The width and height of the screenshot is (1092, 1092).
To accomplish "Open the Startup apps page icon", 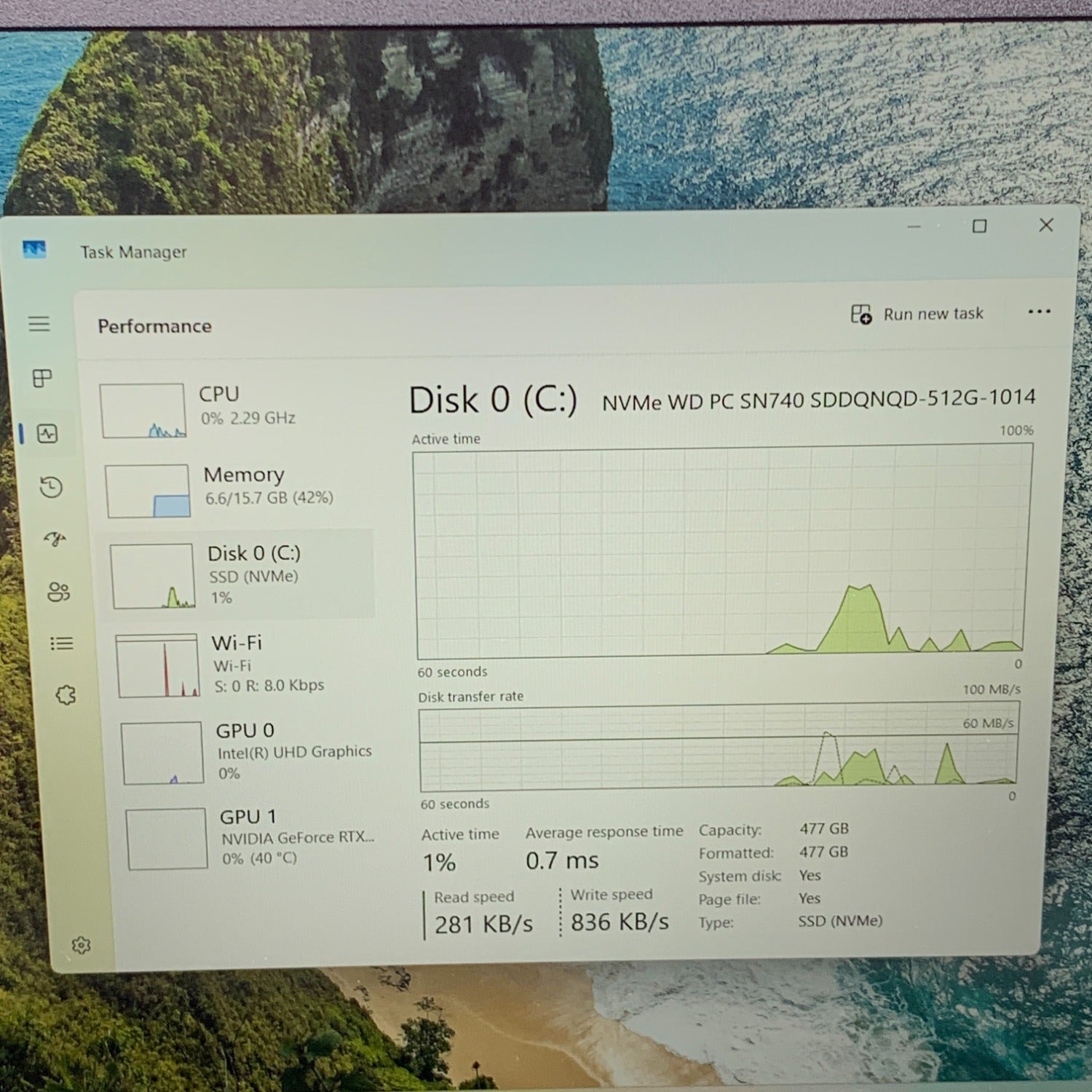I will point(55,539).
